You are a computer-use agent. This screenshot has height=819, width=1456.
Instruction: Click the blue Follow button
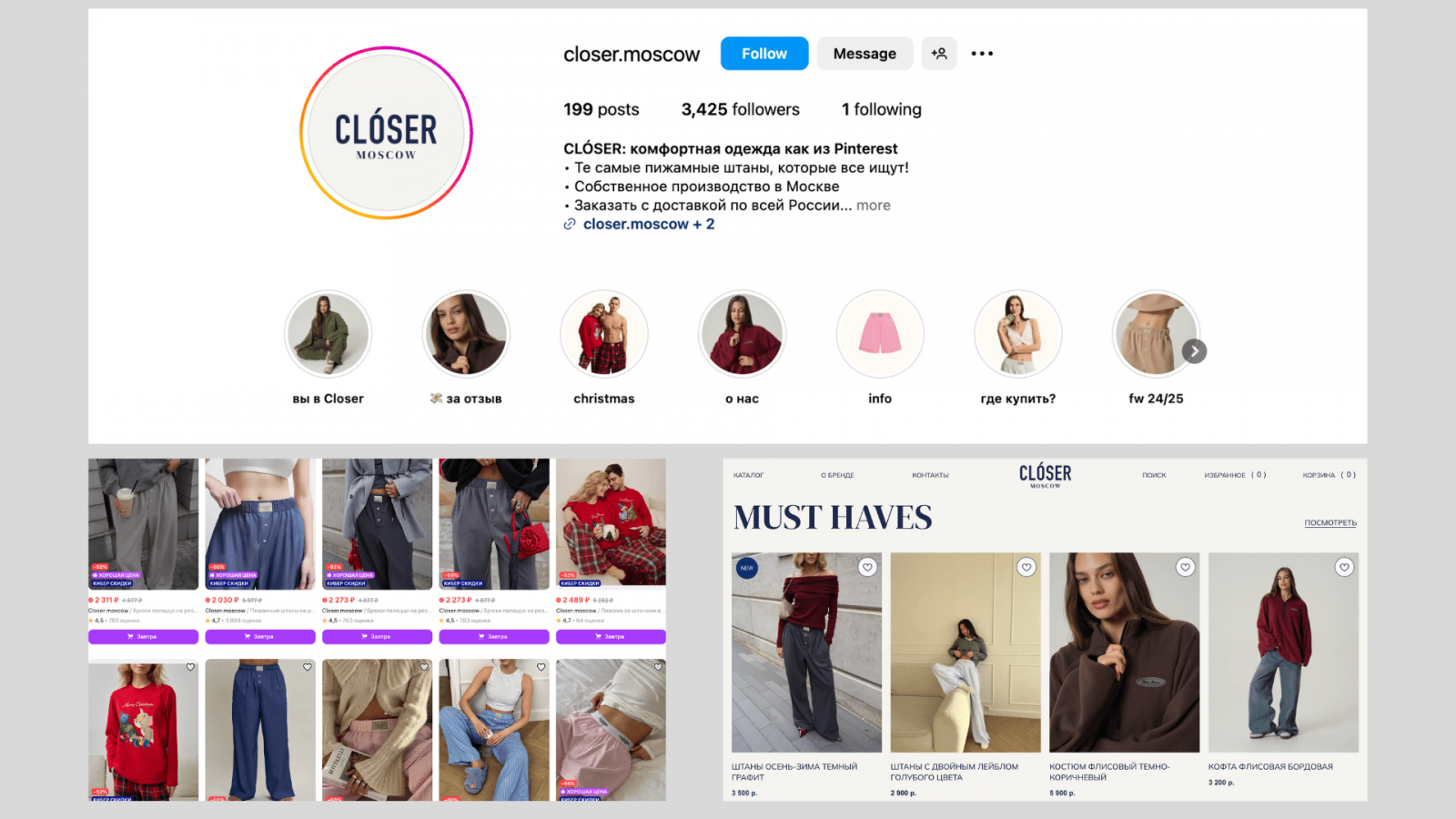764,54
